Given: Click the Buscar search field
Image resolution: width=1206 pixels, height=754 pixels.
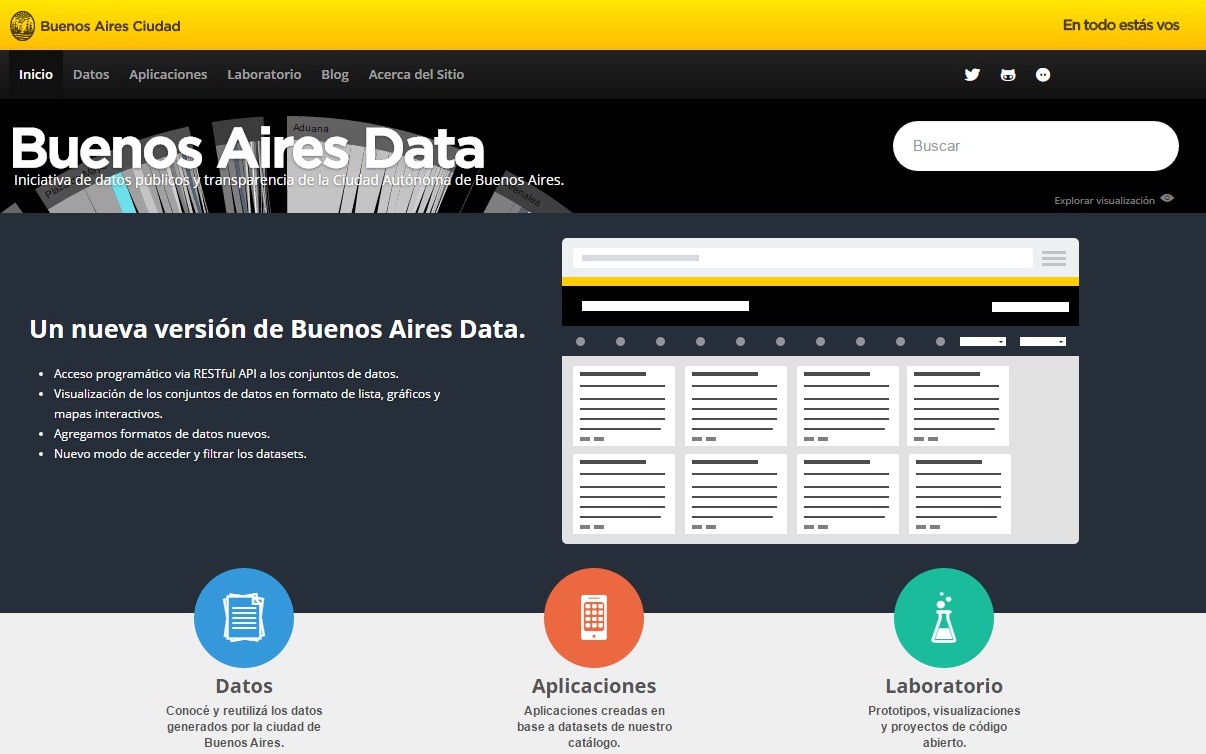Looking at the screenshot, I should coord(1036,146).
